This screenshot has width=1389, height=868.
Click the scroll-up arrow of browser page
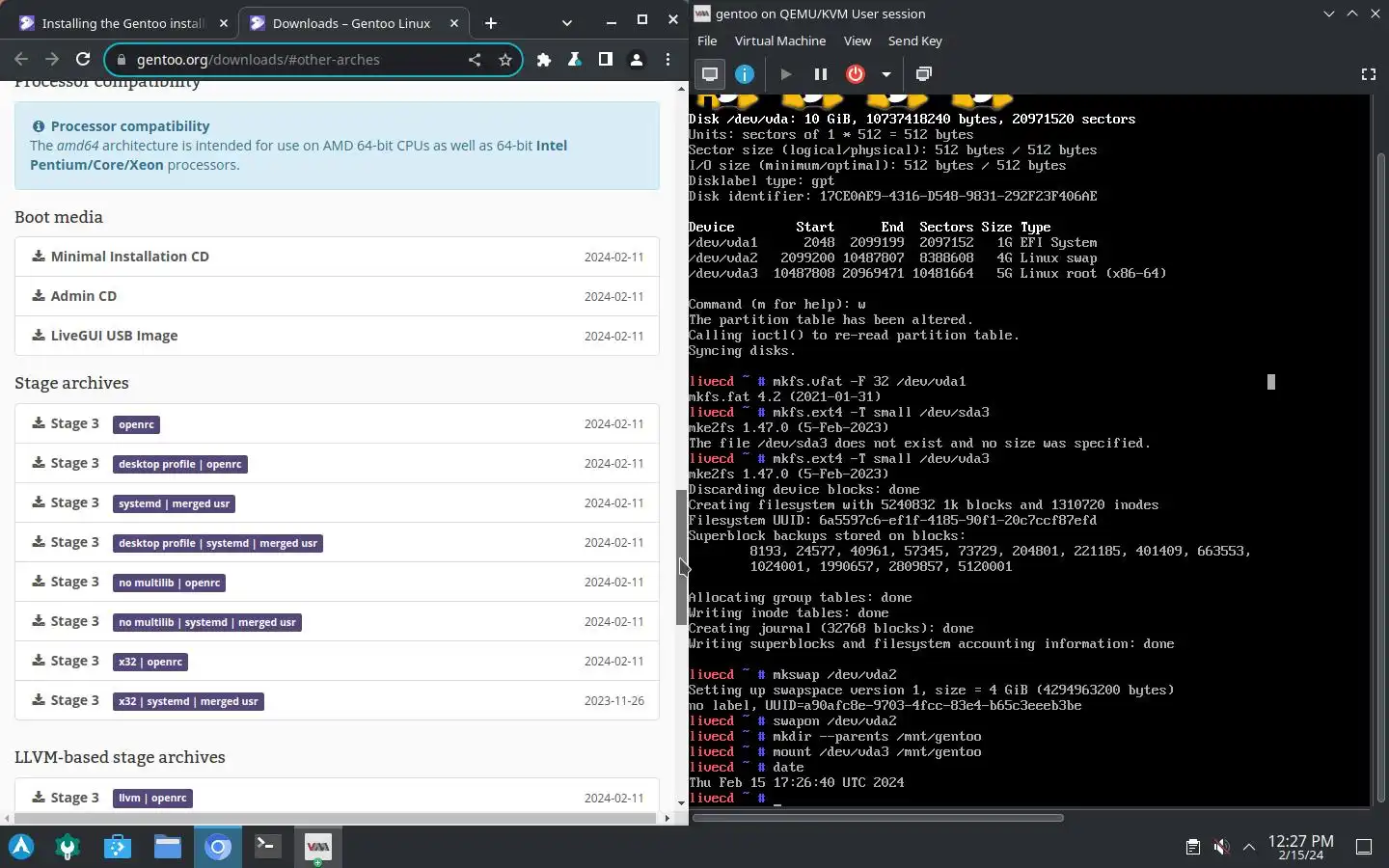681,88
